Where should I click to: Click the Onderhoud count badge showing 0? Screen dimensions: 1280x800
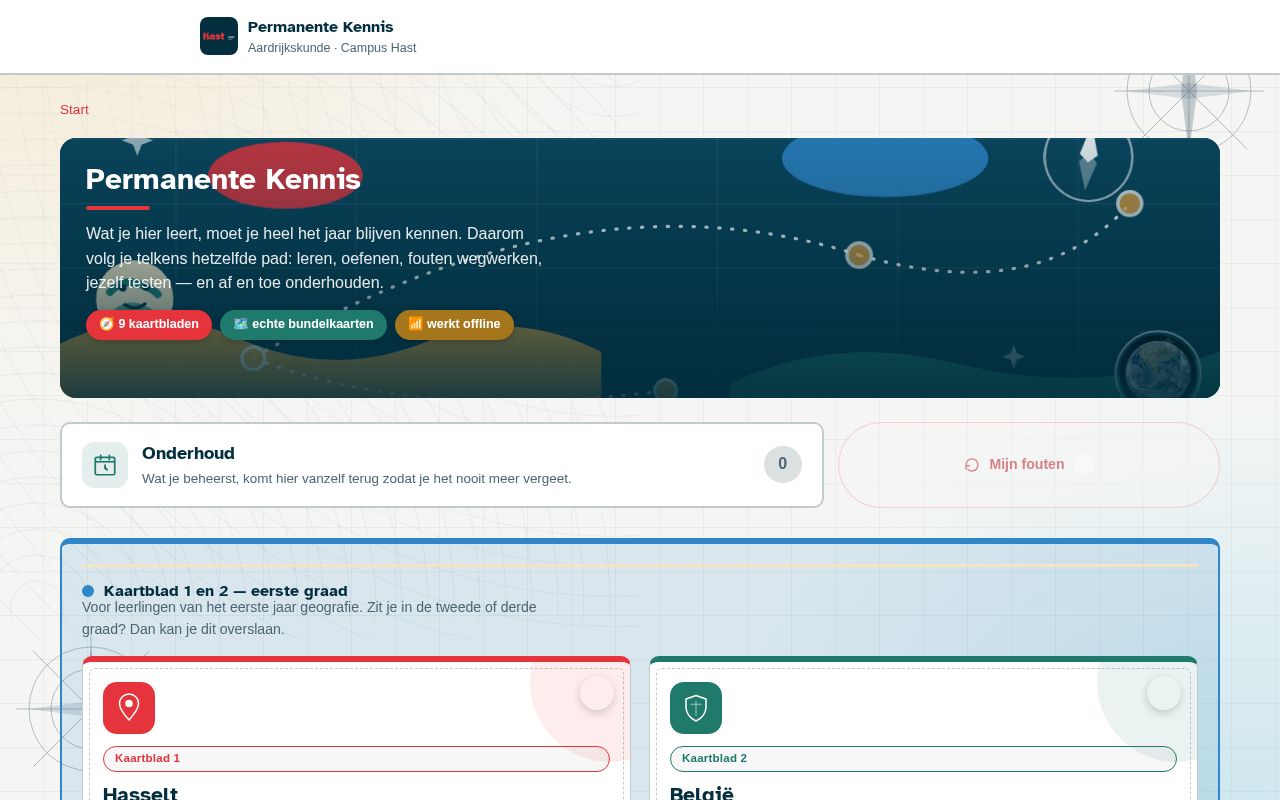[x=783, y=464]
